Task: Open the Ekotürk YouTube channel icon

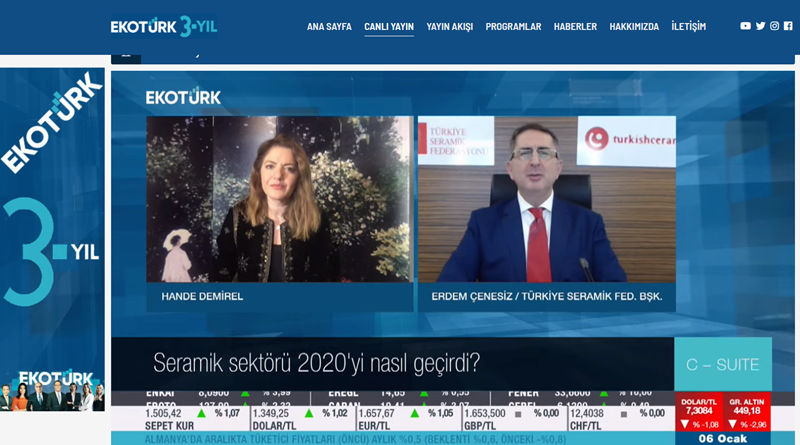Action: click(745, 26)
